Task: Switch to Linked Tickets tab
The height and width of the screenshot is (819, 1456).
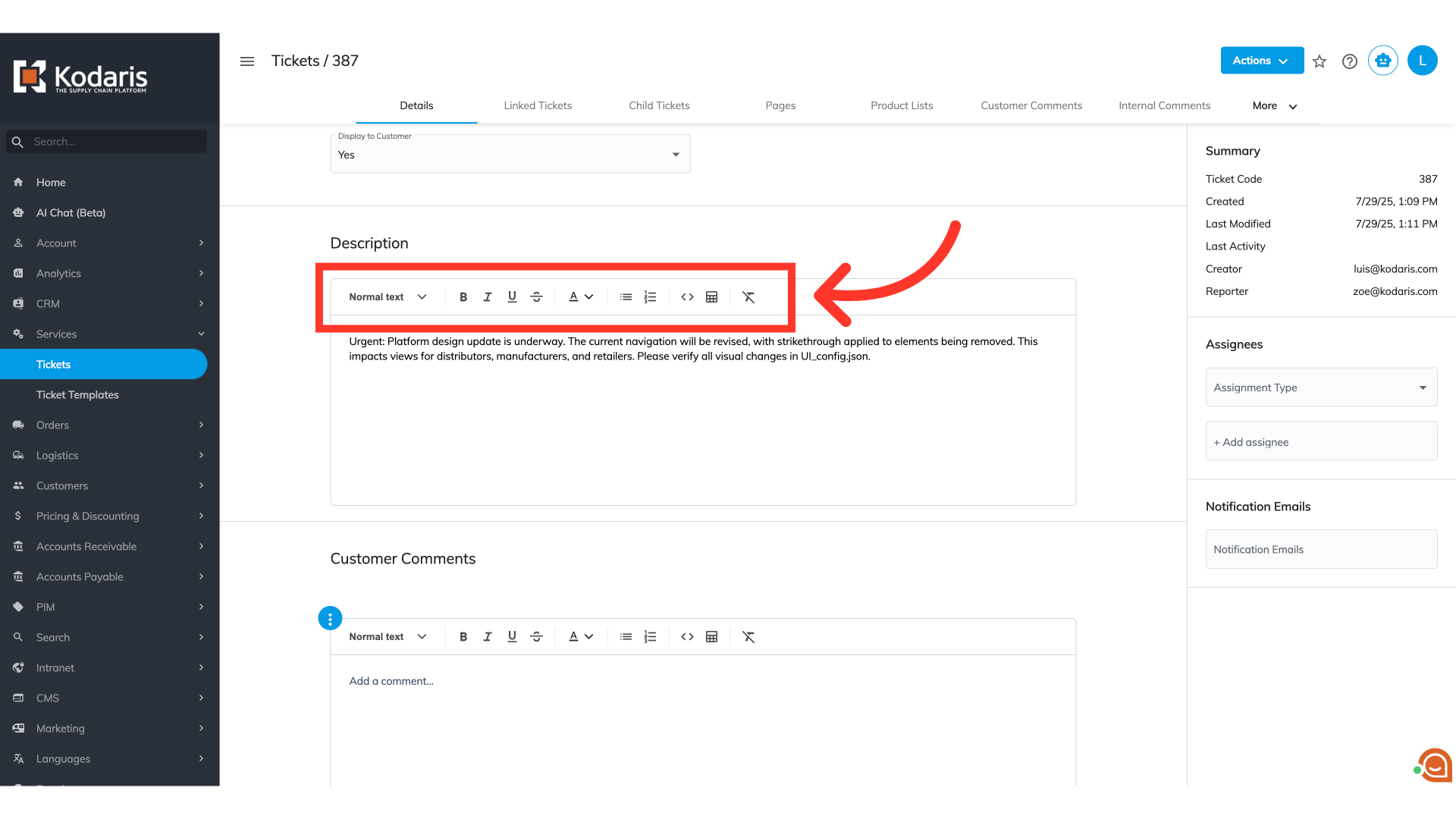Action: coord(538,105)
